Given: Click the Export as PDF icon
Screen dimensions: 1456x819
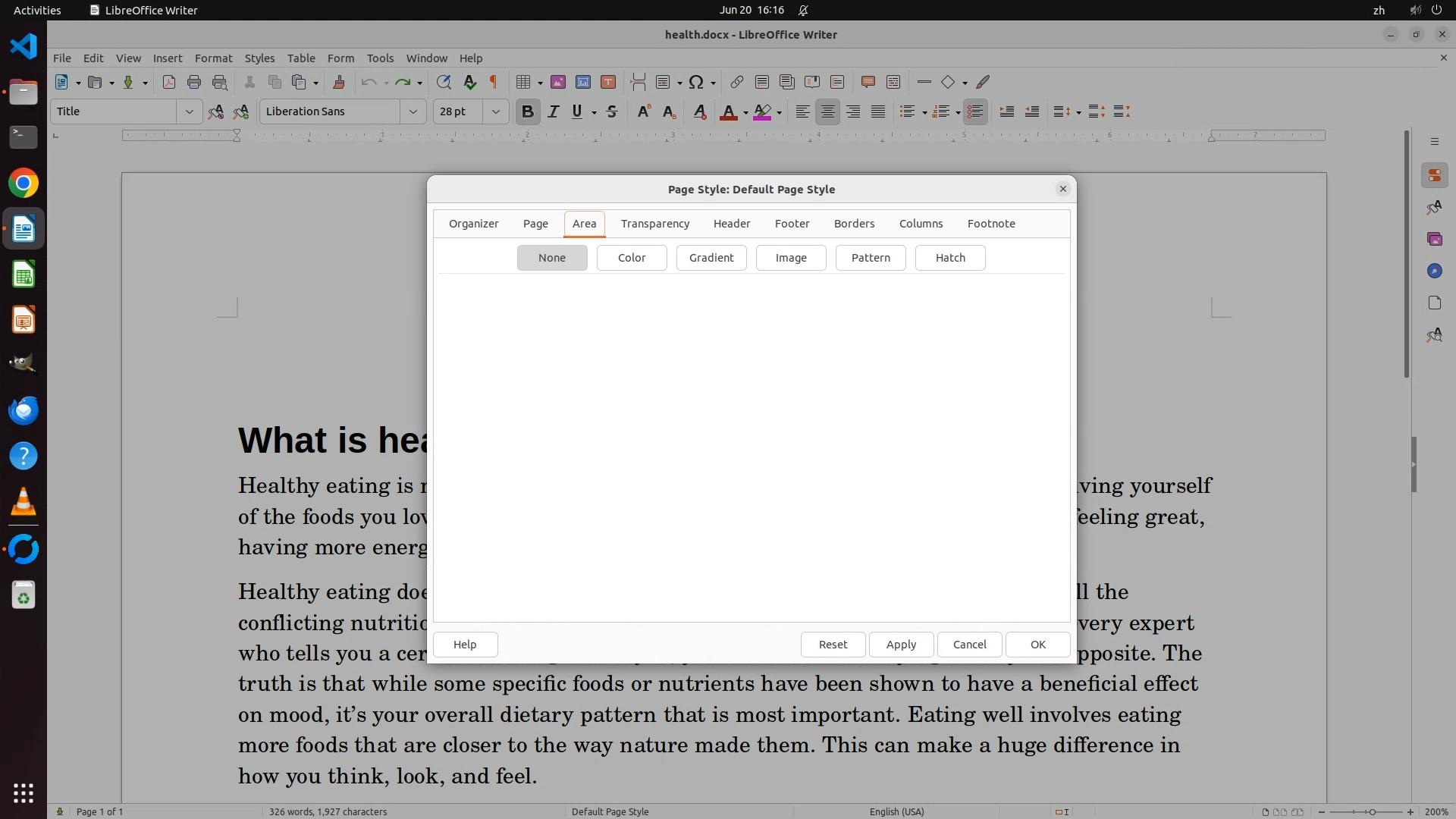Looking at the screenshot, I should click(x=169, y=83).
